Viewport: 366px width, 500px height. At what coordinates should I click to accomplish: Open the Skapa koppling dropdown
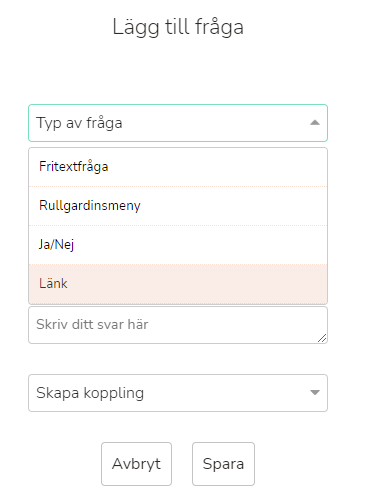coord(178,393)
